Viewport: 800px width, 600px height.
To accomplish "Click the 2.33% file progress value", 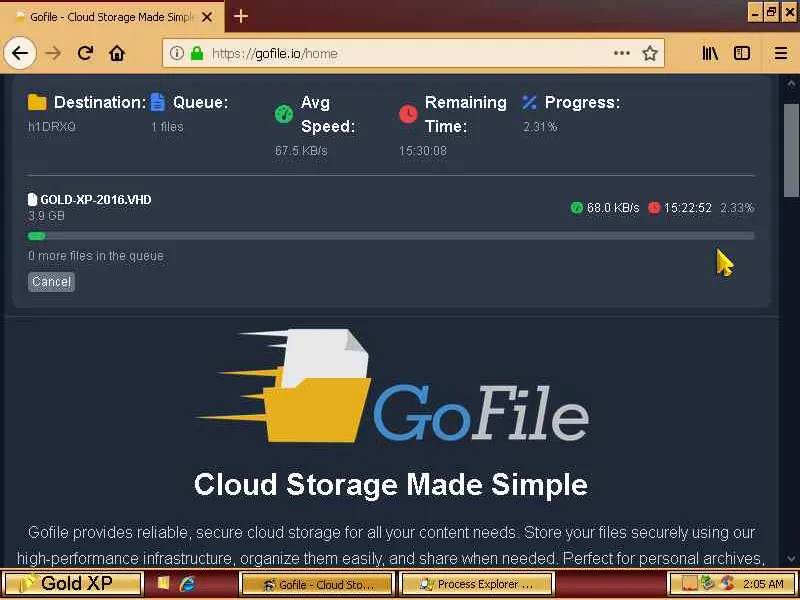I will 737,208.
